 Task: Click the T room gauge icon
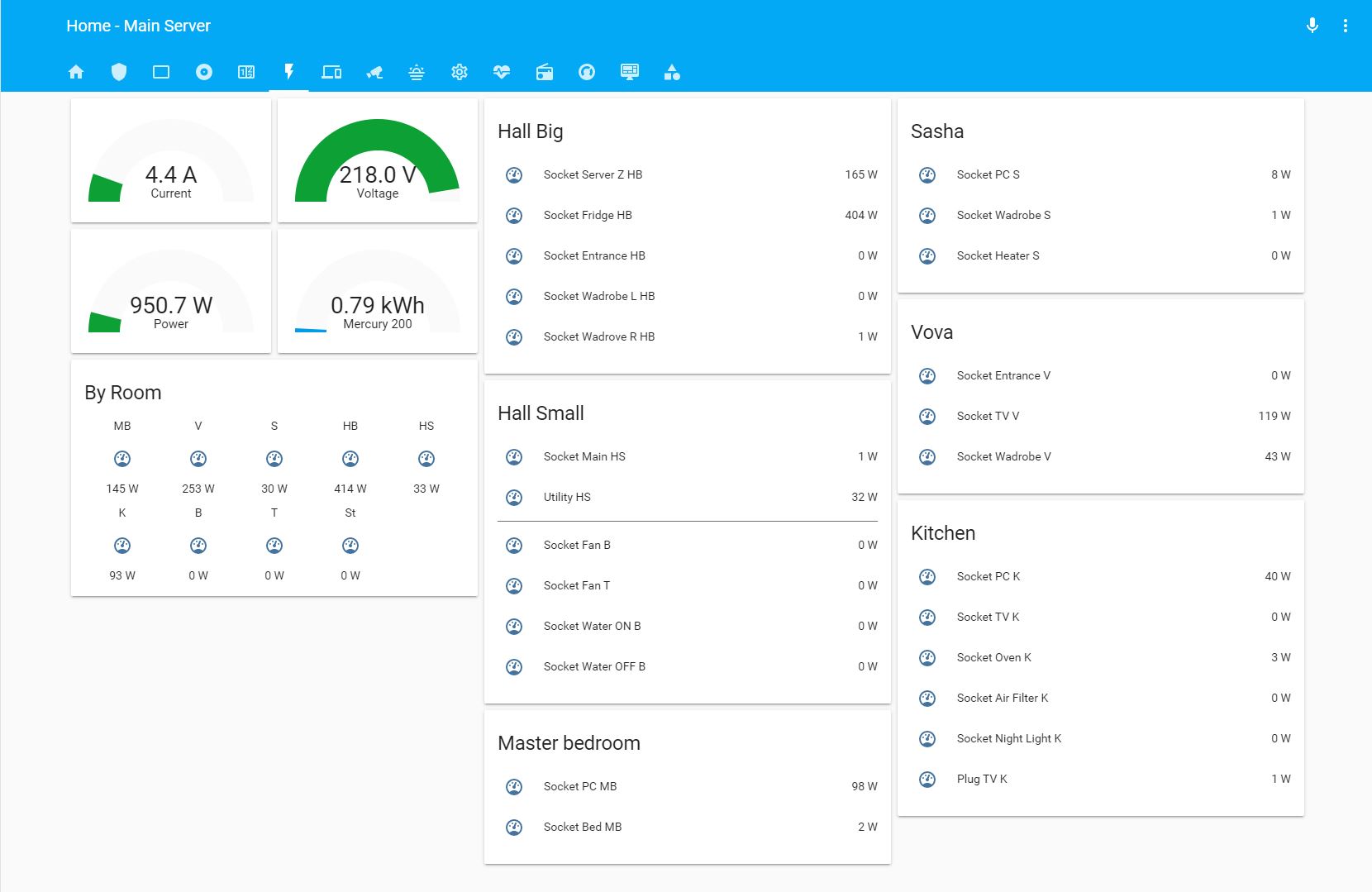[274, 546]
